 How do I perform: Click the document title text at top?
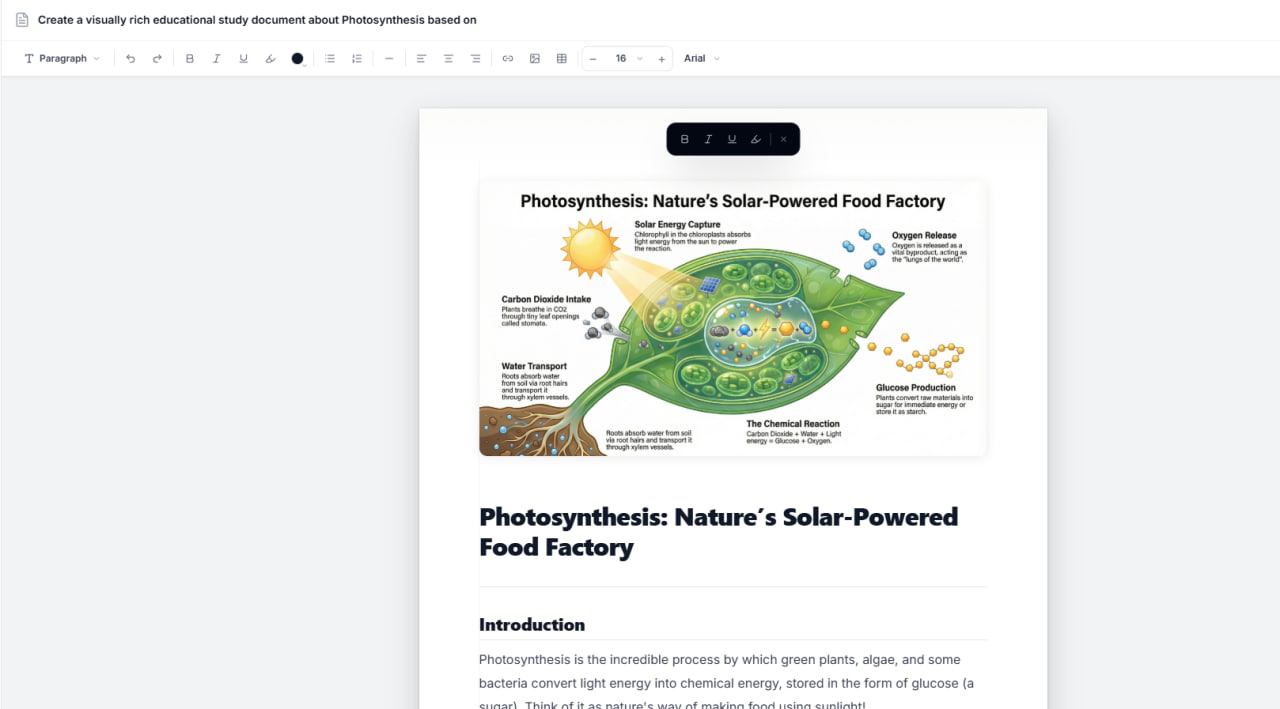click(x=257, y=20)
